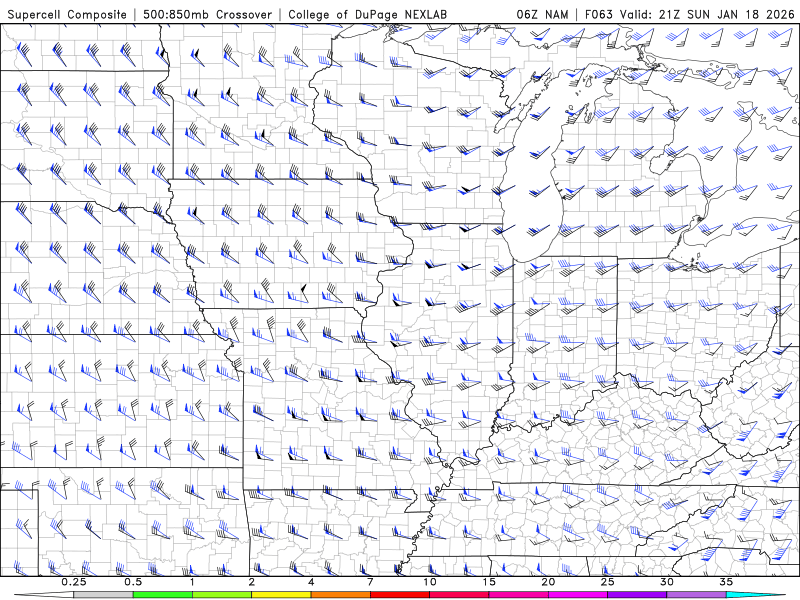800x600 pixels.
Task: Click the legend value 35
Action: [726, 582]
